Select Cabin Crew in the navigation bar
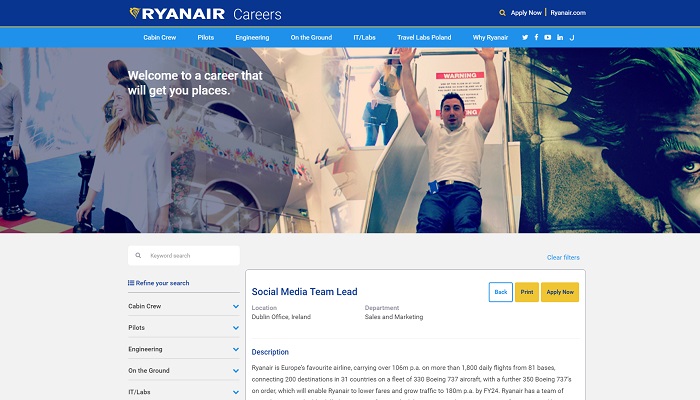 (159, 37)
